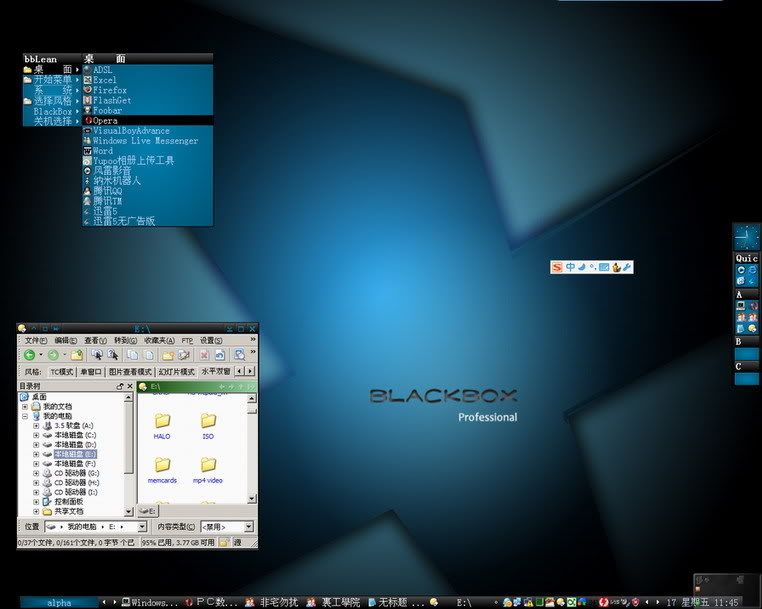Open Word from the desktop menu

pyautogui.click(x=148, y=151)
